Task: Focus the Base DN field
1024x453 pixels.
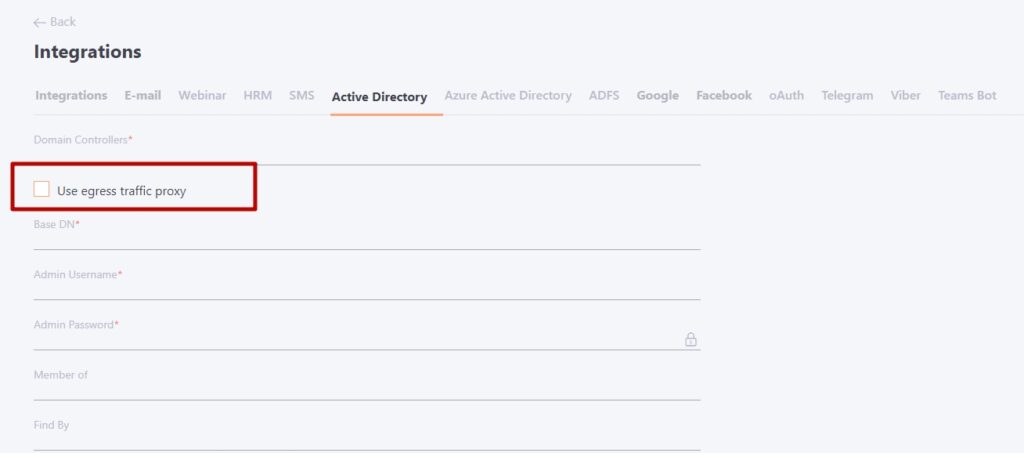Action: coord(367,240)
